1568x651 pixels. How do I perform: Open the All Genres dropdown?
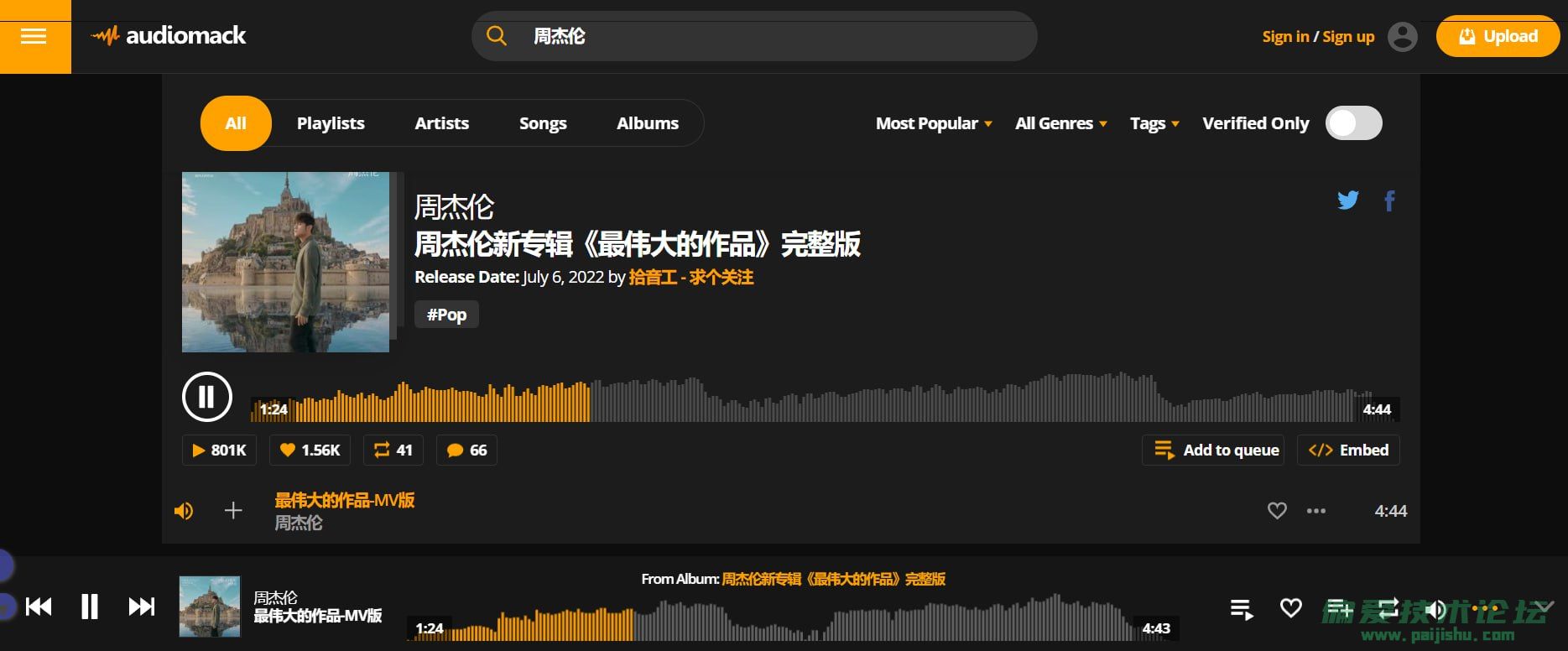[x=1060, y=123]
